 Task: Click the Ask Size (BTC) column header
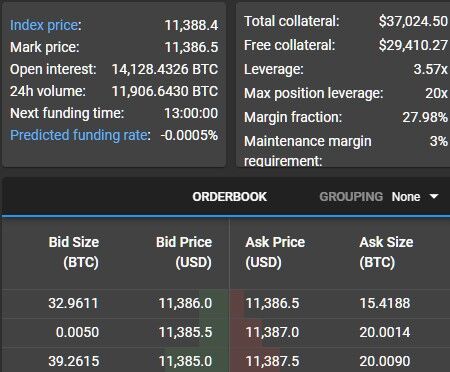click(386, 252)
